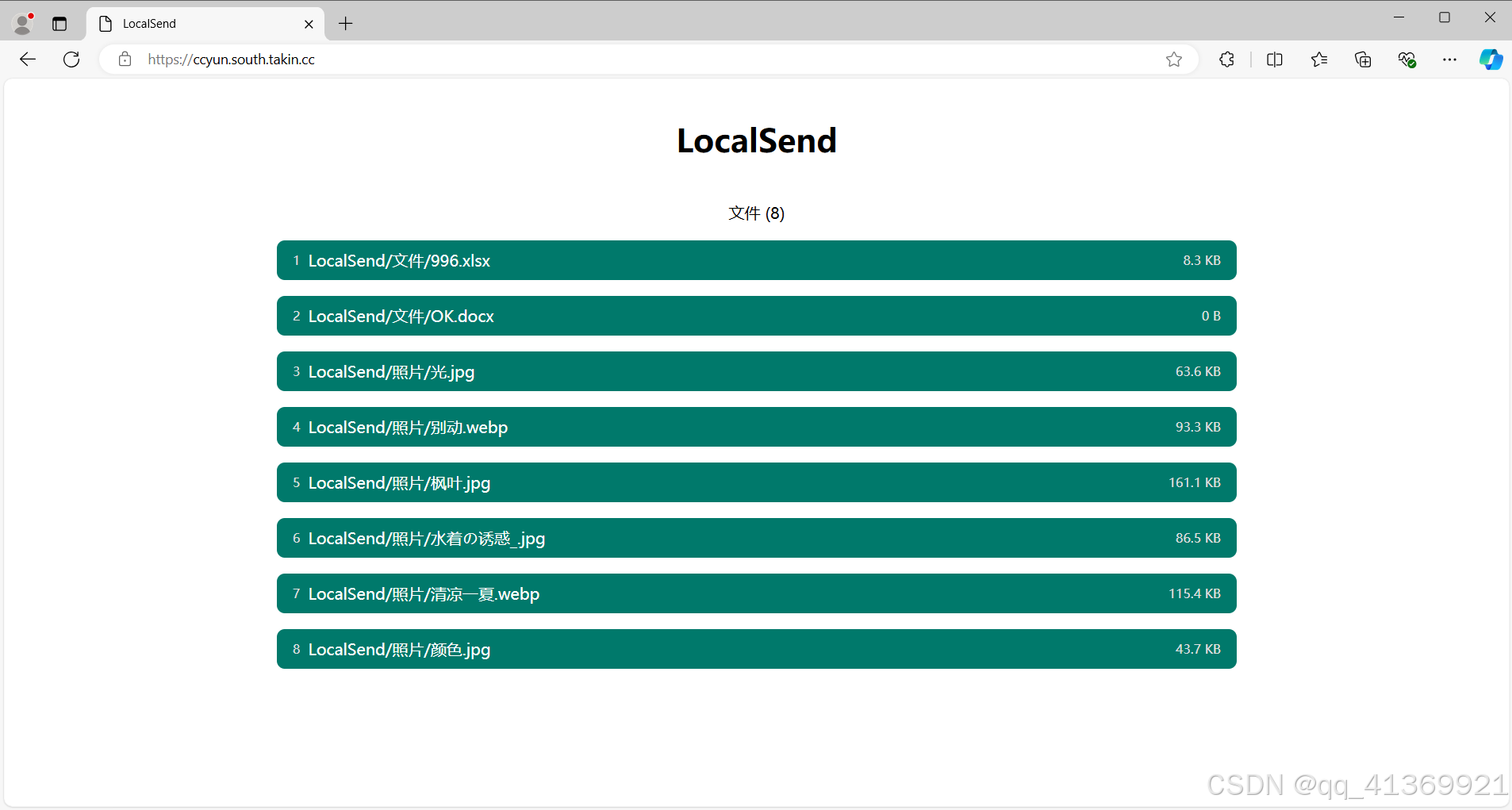
Task: Click the address bar URL field
Action: (x=648, y=60)
